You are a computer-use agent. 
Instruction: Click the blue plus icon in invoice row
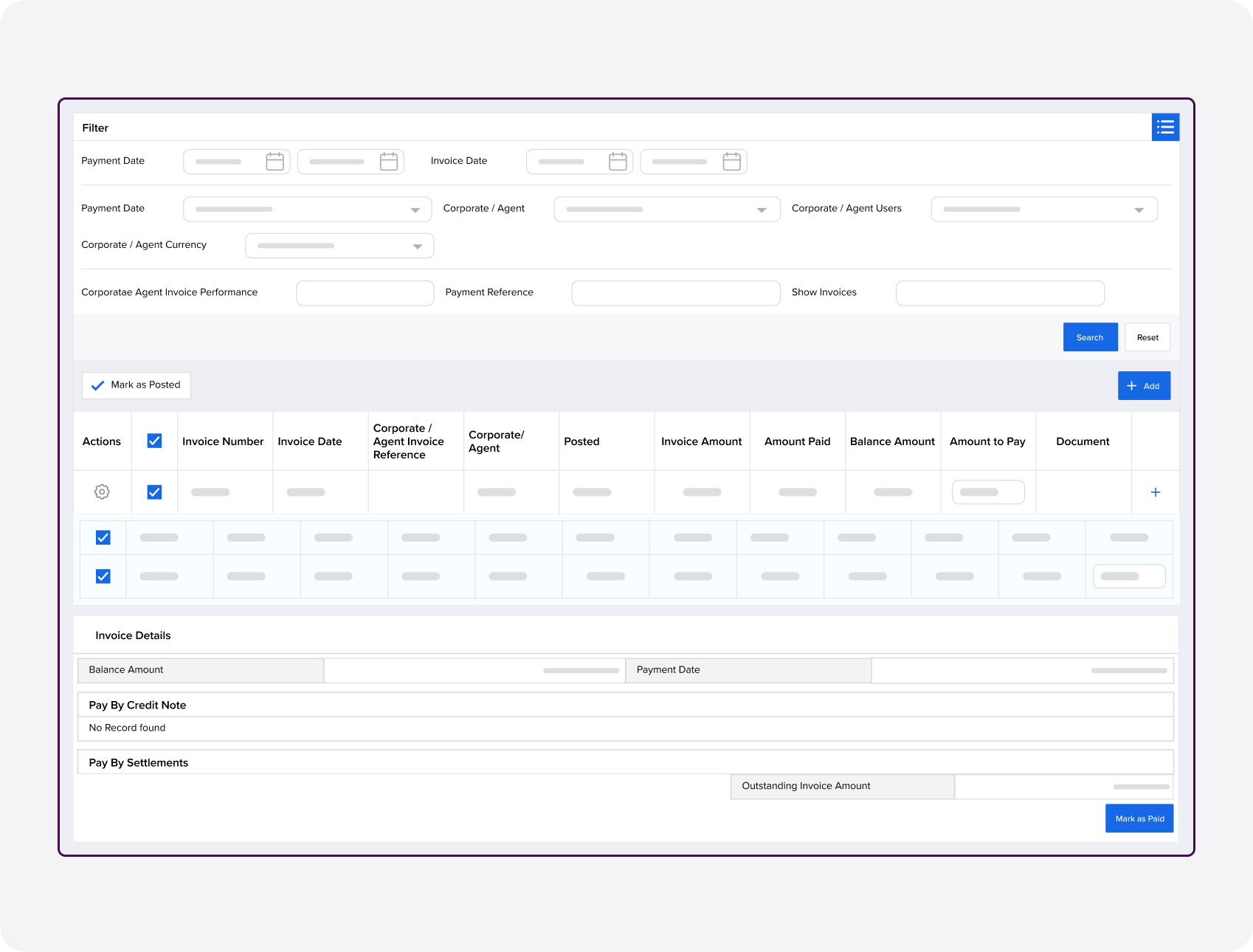point(1156,492)
